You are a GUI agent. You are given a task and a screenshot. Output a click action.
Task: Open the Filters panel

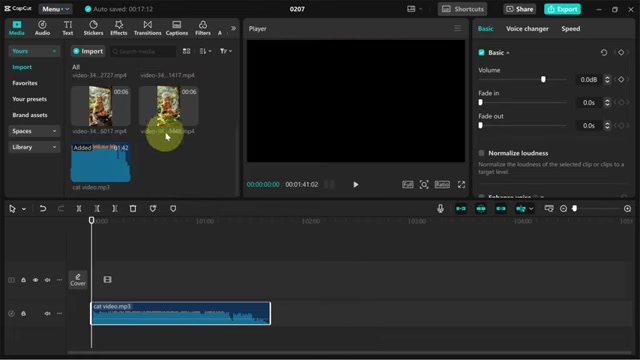tap(203, 28)
